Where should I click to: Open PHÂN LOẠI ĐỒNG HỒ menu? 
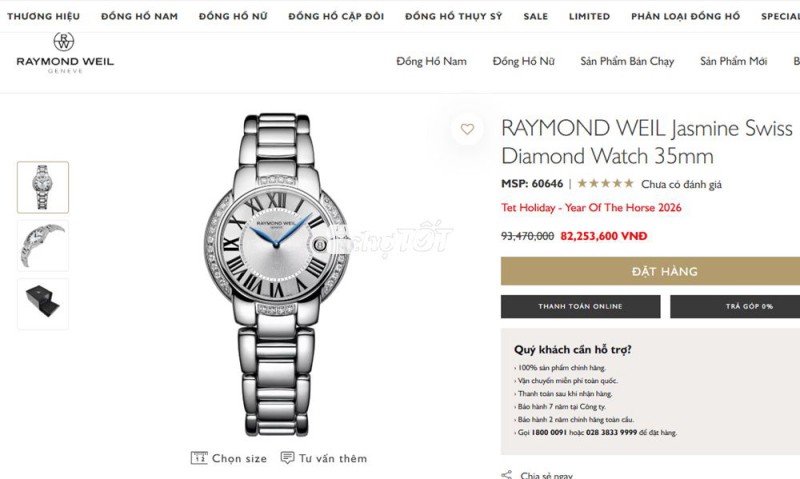685,16
